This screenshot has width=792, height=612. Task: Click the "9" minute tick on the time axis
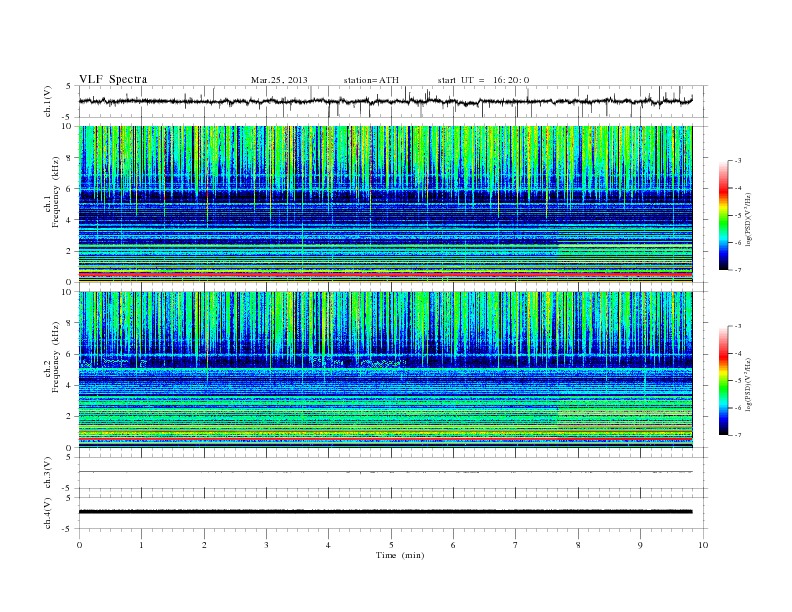point(640,545)
